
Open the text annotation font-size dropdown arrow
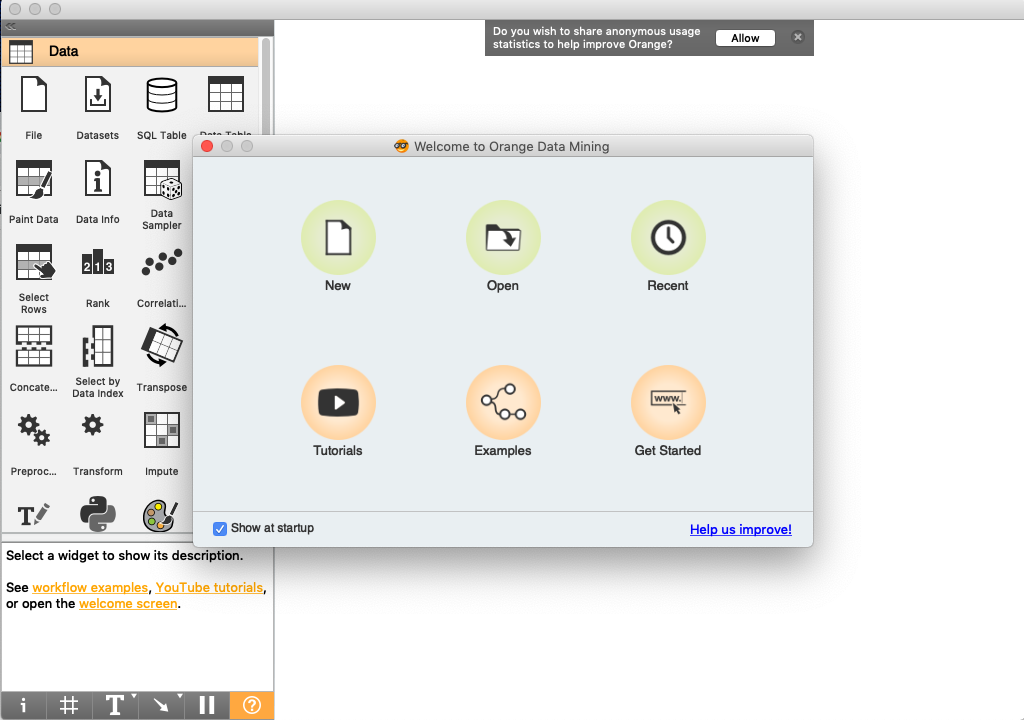tap(134, 696)
